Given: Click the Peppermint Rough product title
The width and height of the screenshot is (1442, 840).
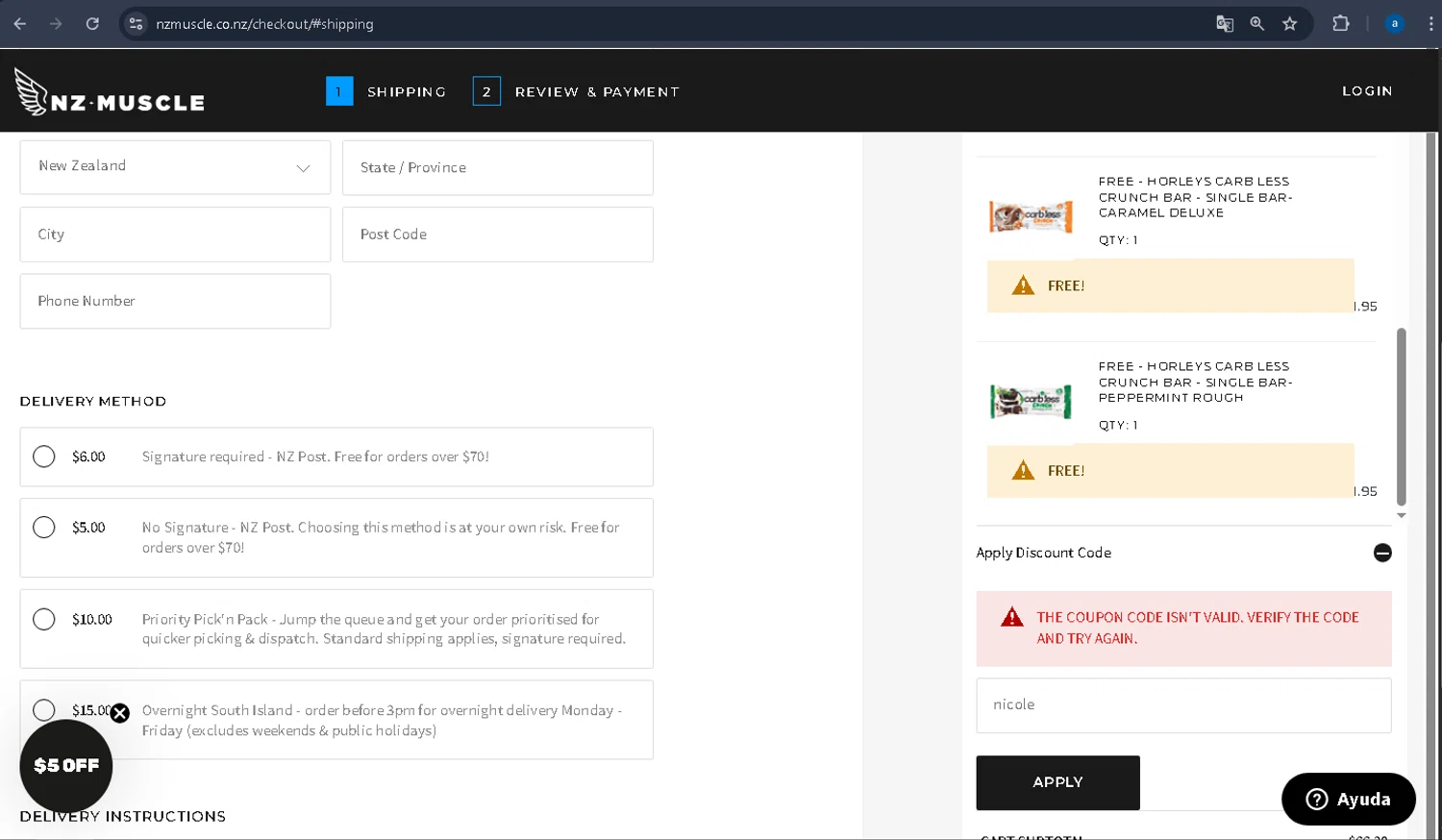Looking at the screenshot, I should (1195, 382).
